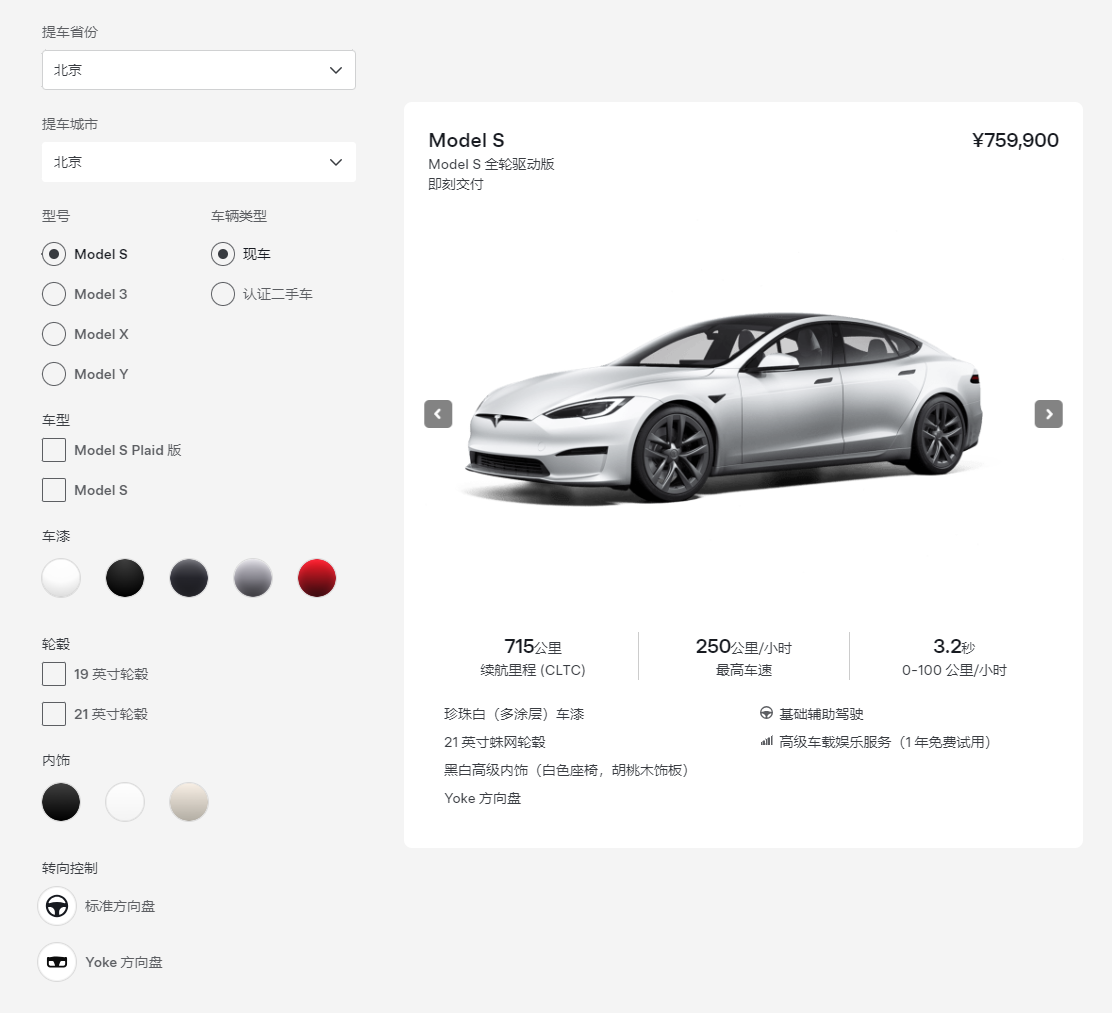Image resolution: width=1112 pixels, height=1013 pixels.
Task: Switch vehicle type to 认证二手车
Action: 222,294
